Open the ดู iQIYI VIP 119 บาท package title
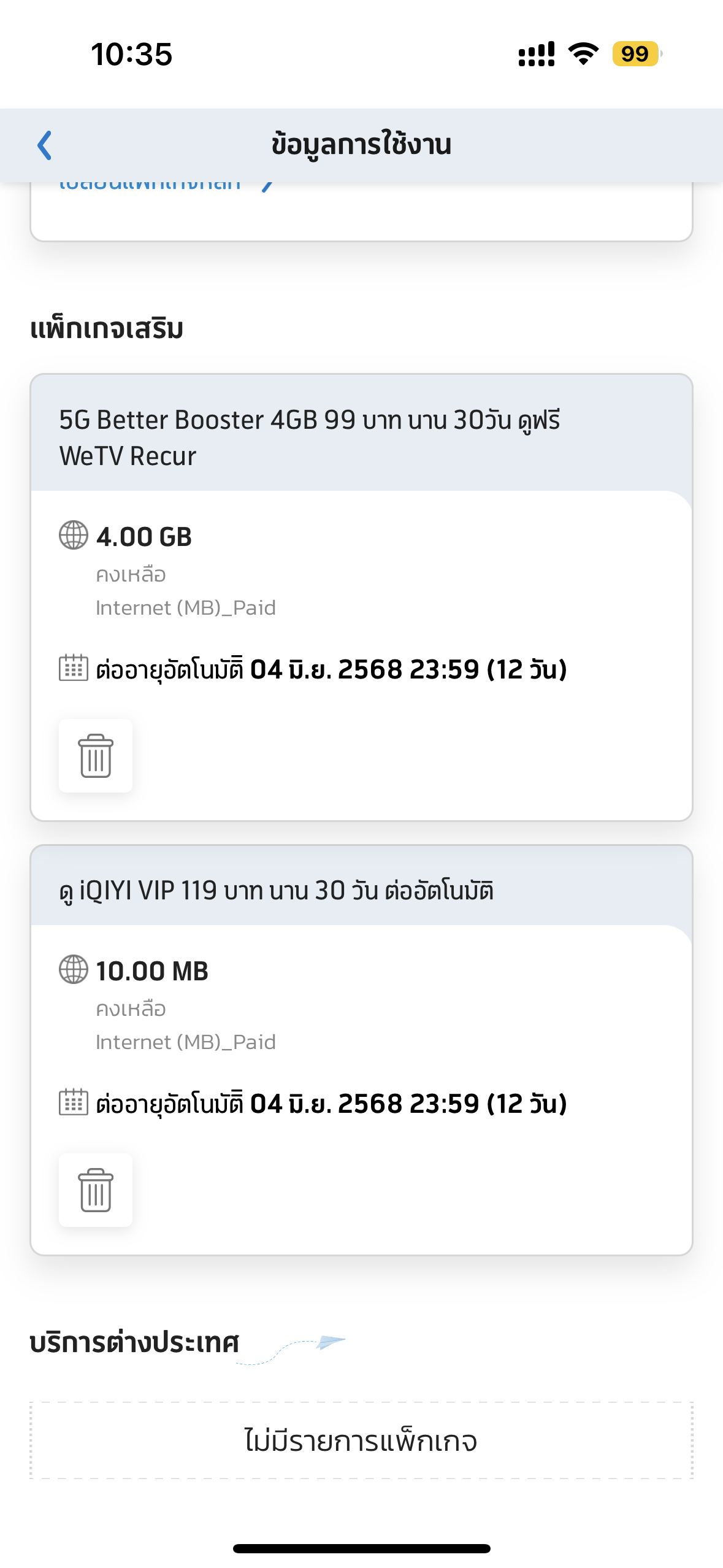This screenshot has height=1568, width=723. (277, 891)
